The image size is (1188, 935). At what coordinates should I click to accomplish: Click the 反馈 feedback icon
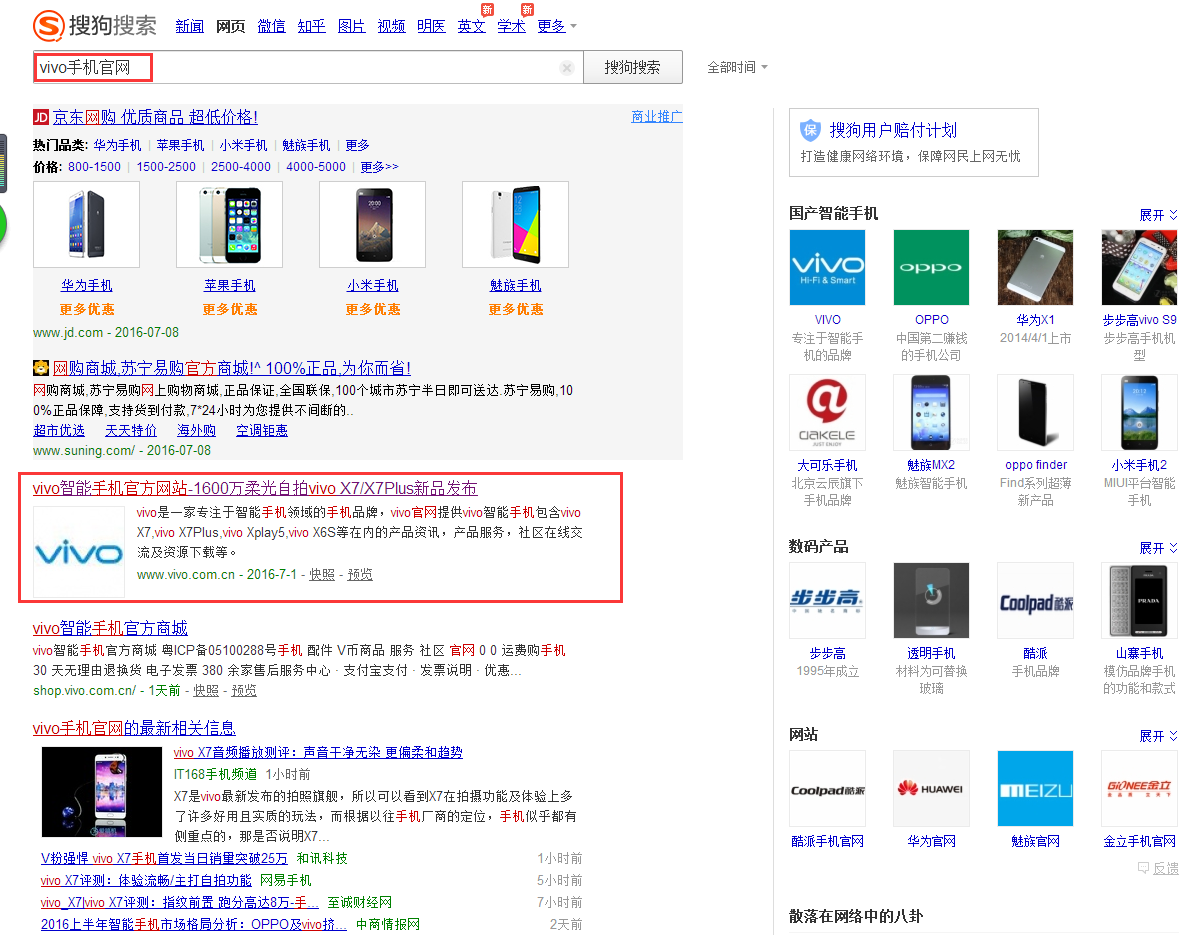(x=1144, y=868)
